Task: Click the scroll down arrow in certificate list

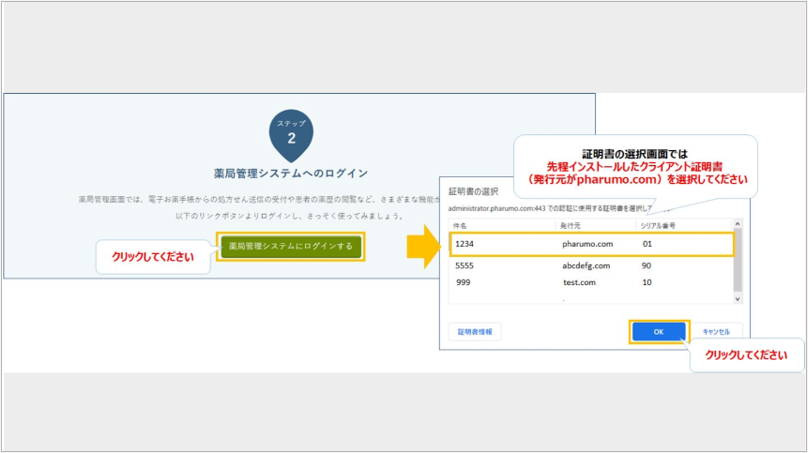Action: click(739, 298)
